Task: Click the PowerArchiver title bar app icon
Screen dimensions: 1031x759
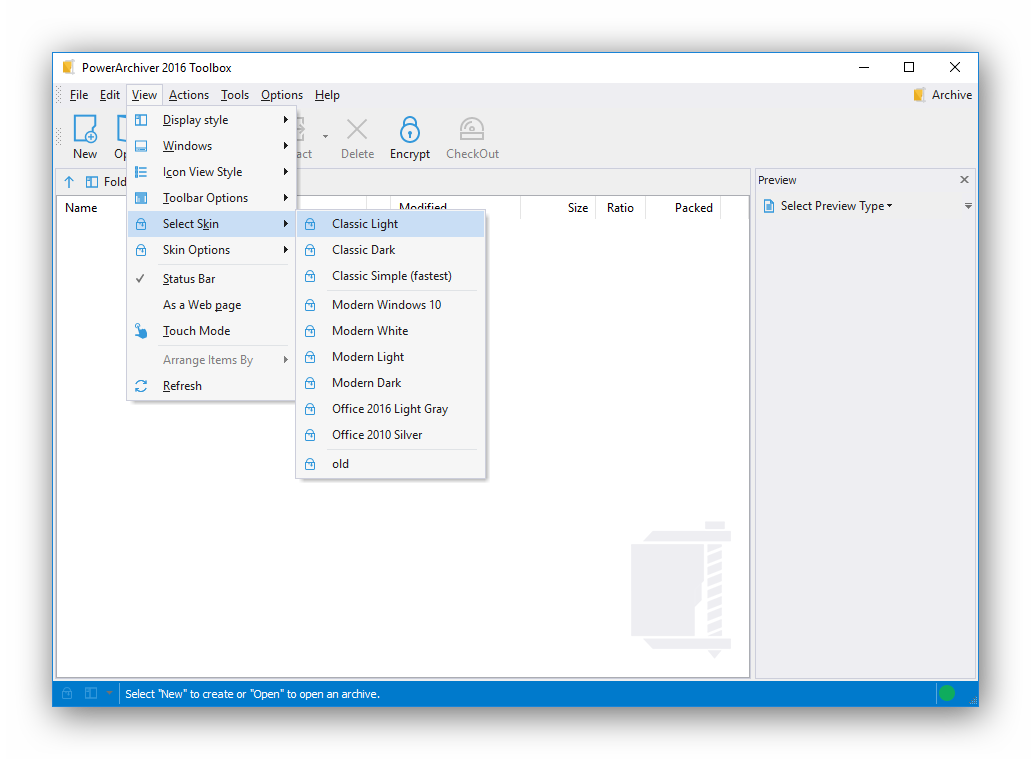Action: coord(68,67)
